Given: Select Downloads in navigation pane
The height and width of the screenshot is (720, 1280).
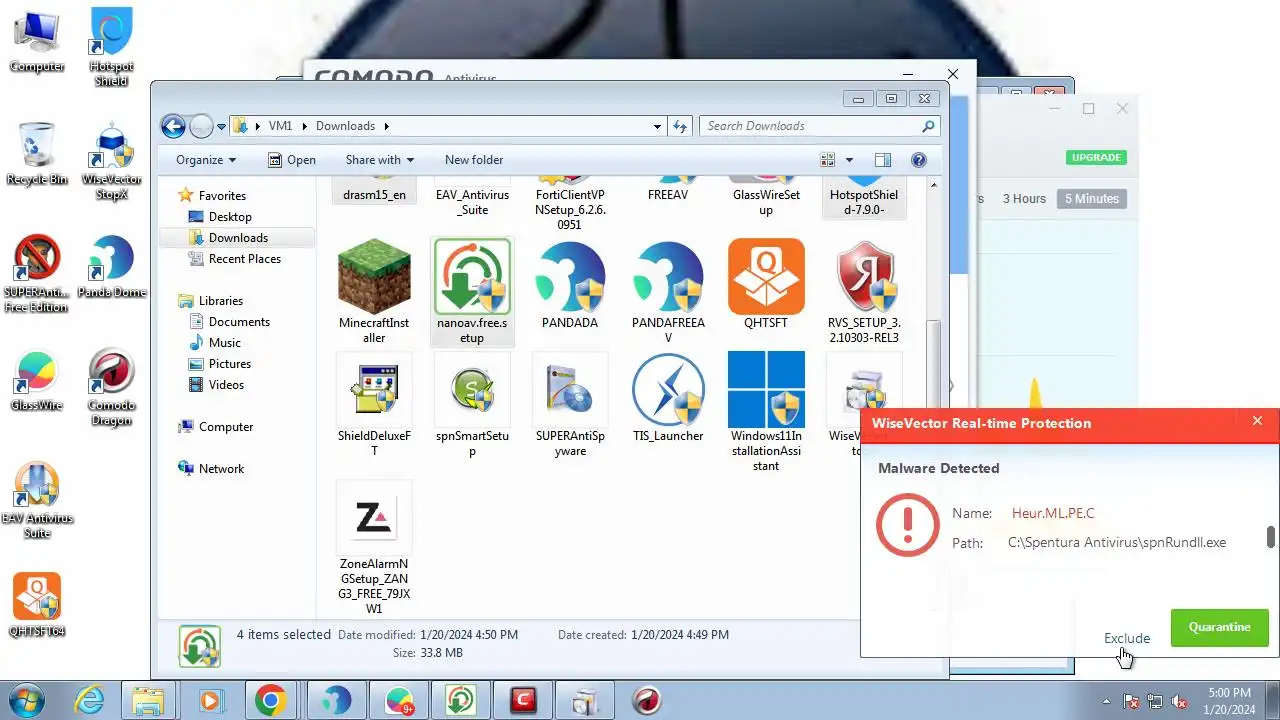Looking at the screenshot, I should (238, 238).
